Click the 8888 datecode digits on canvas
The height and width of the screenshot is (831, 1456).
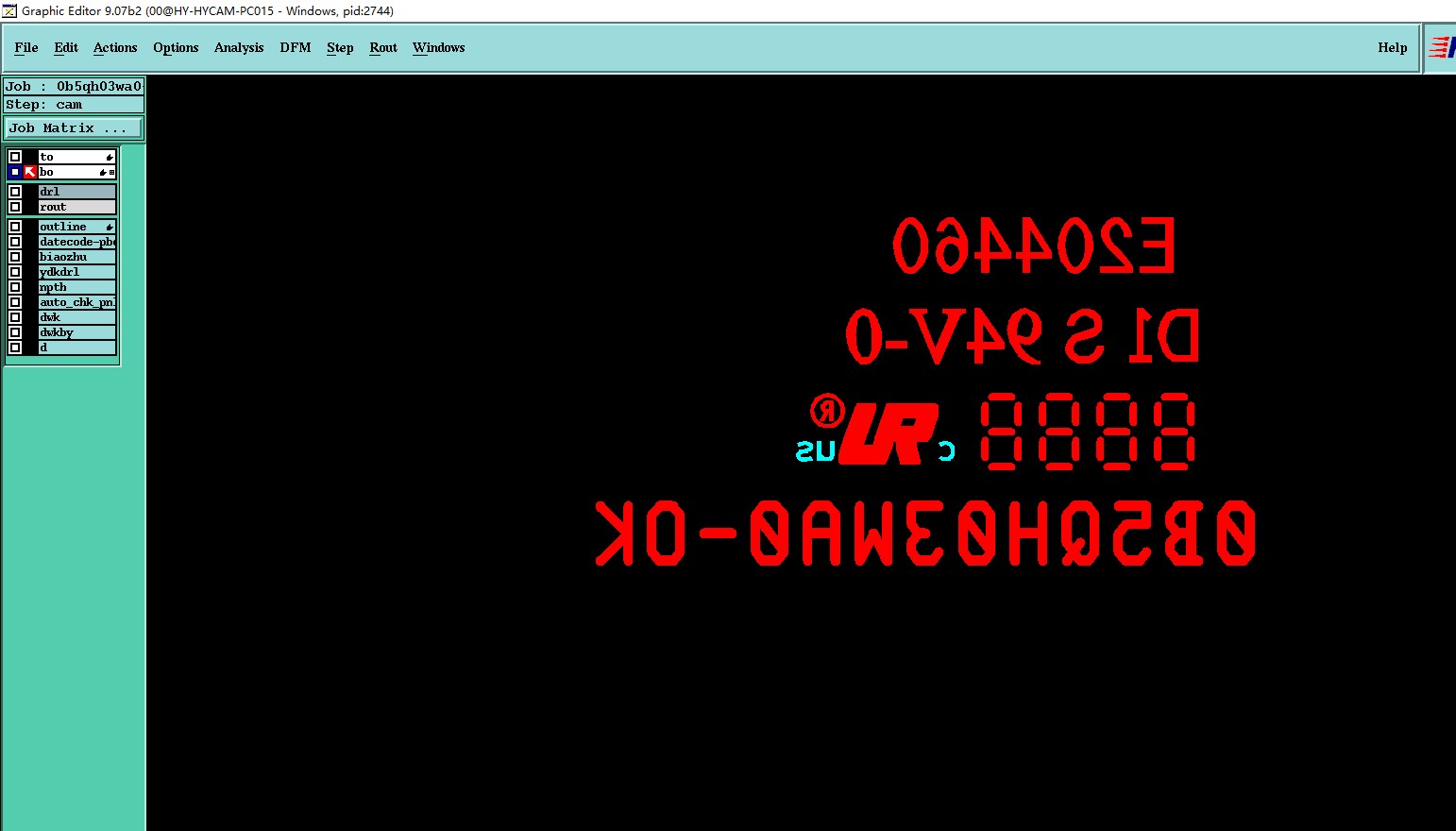coord(1088,432)
